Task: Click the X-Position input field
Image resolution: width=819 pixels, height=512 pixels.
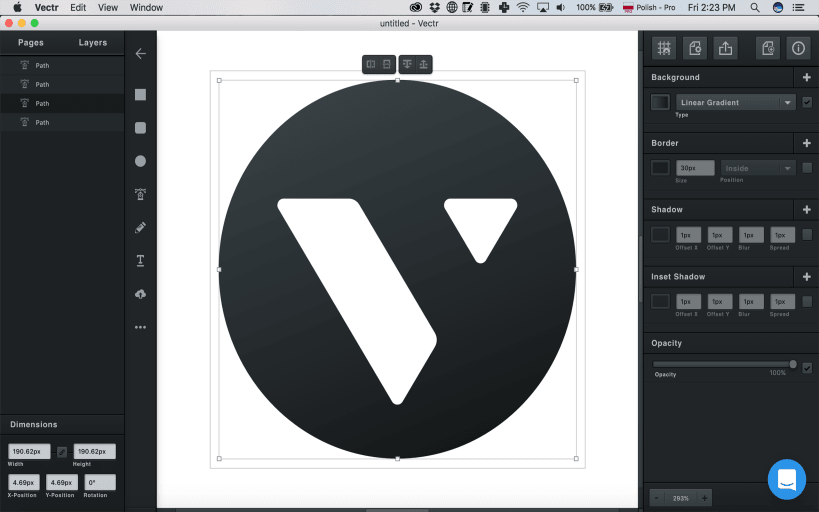Action: pos(24,482)
